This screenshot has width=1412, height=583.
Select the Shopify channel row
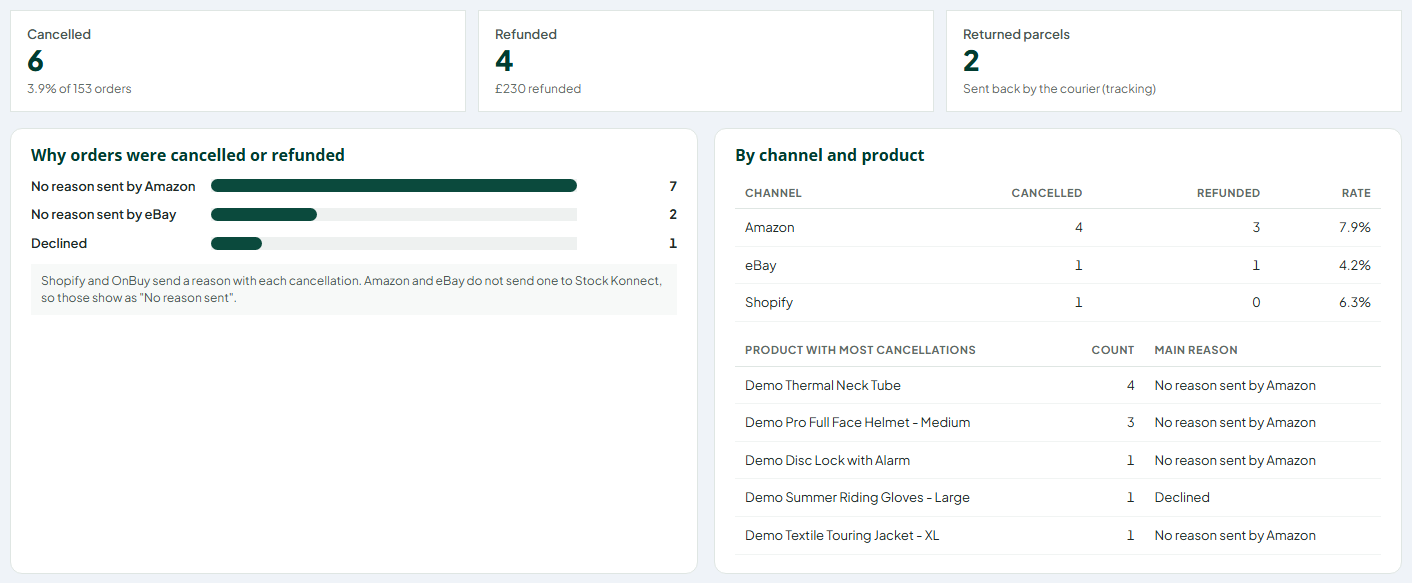[x=1058, y=302]
